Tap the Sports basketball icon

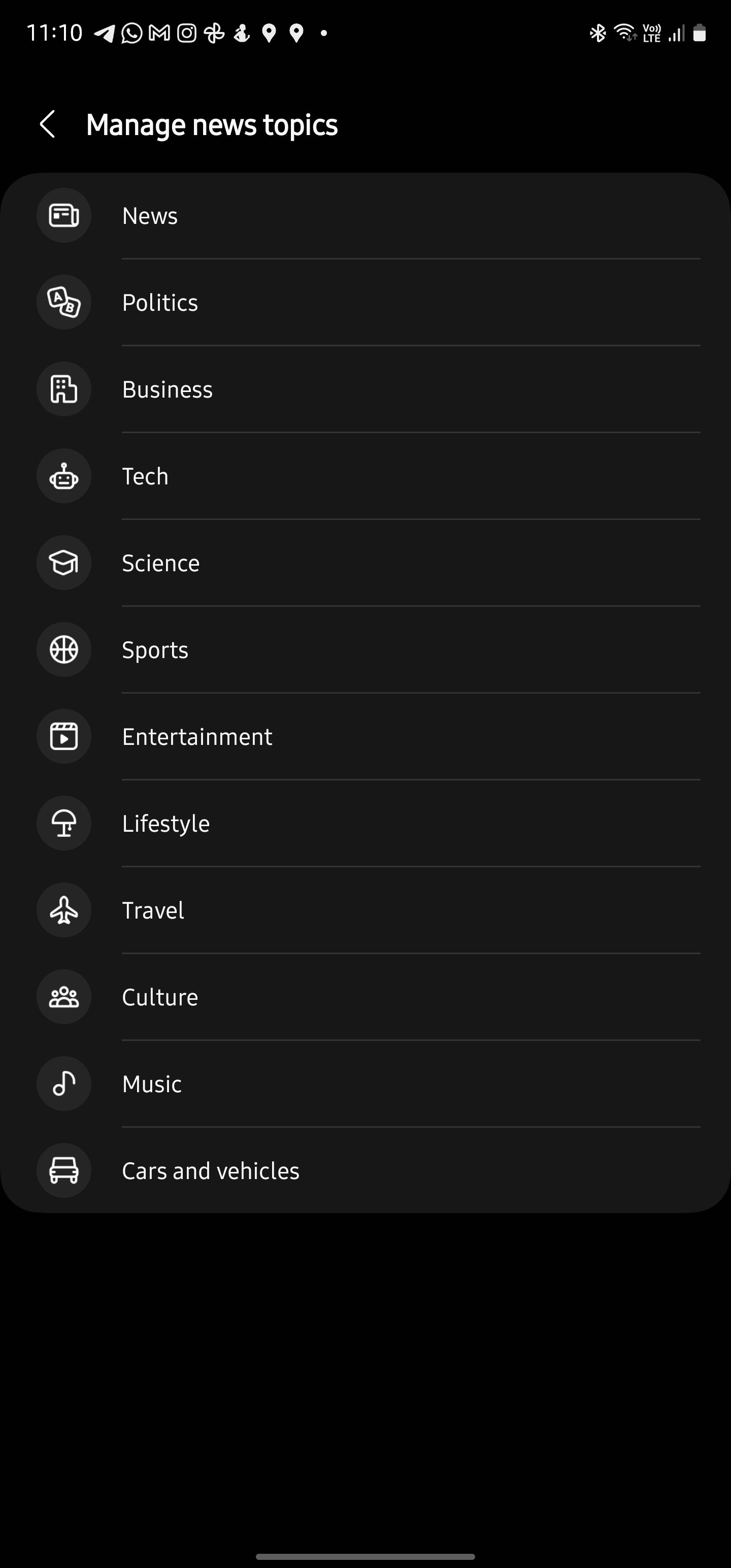(x=64, y=650)
